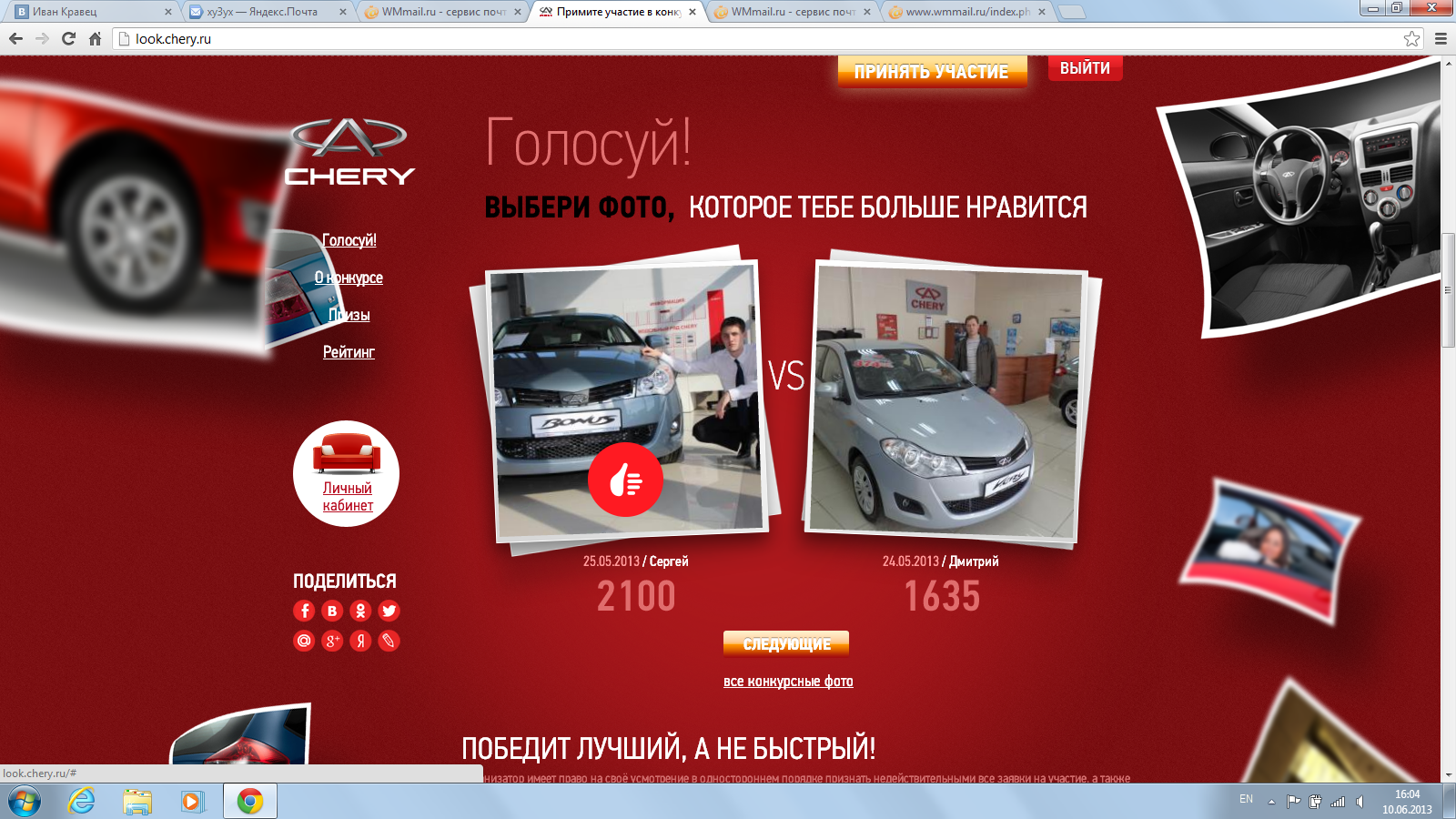Share on Google+

[x=332, y=641]
